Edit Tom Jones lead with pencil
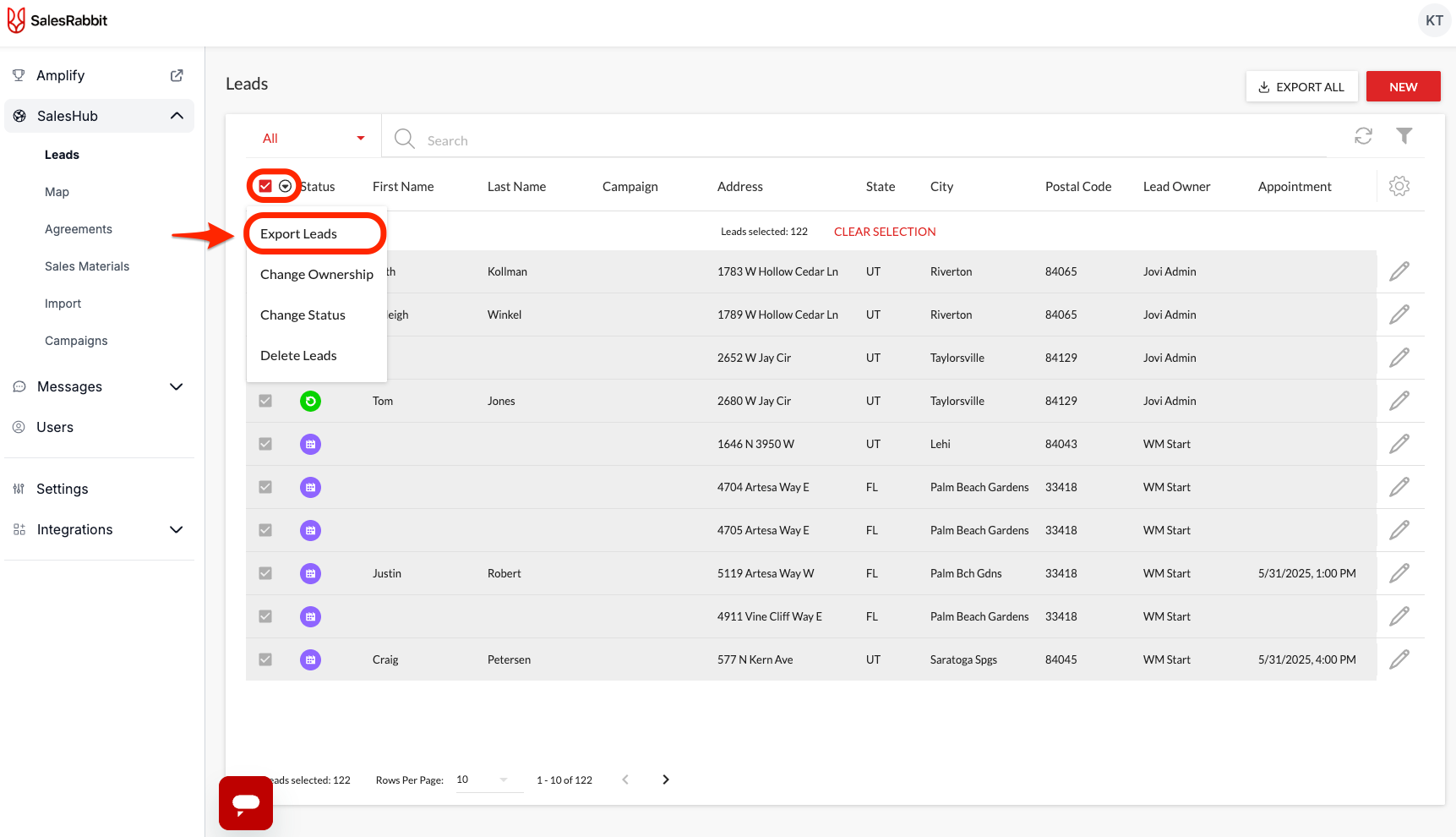This screenshot has width=1456, height=837. click(x=1399, y=401)
